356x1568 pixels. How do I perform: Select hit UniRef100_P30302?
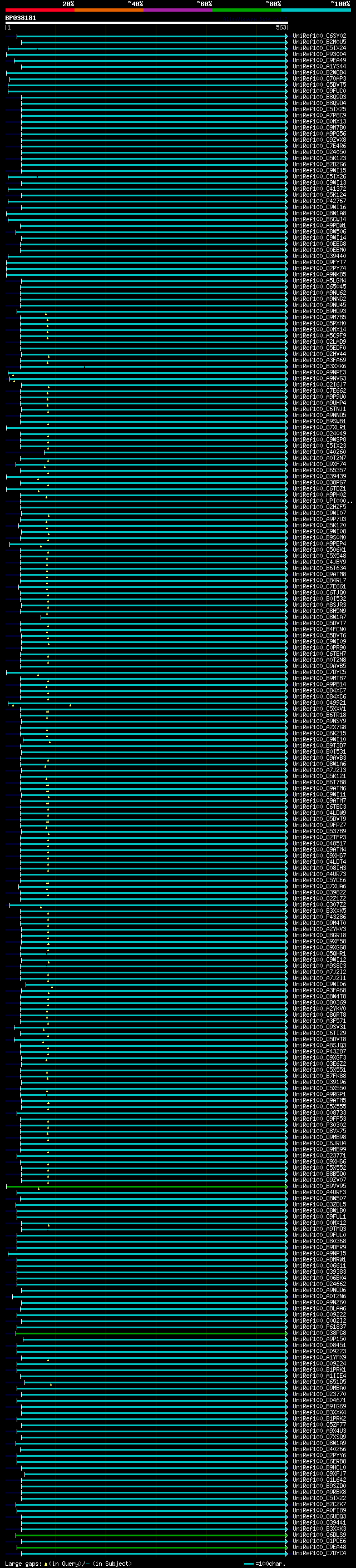319,1125
